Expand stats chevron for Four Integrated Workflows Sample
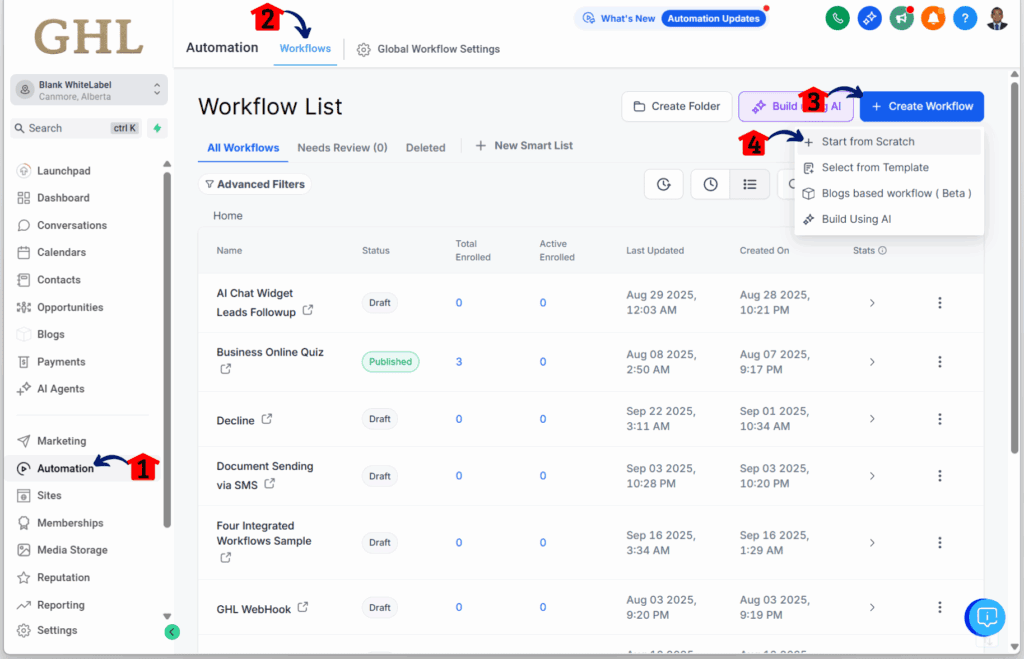This screenshot has width=1024, height=659. tap(872, 543)
